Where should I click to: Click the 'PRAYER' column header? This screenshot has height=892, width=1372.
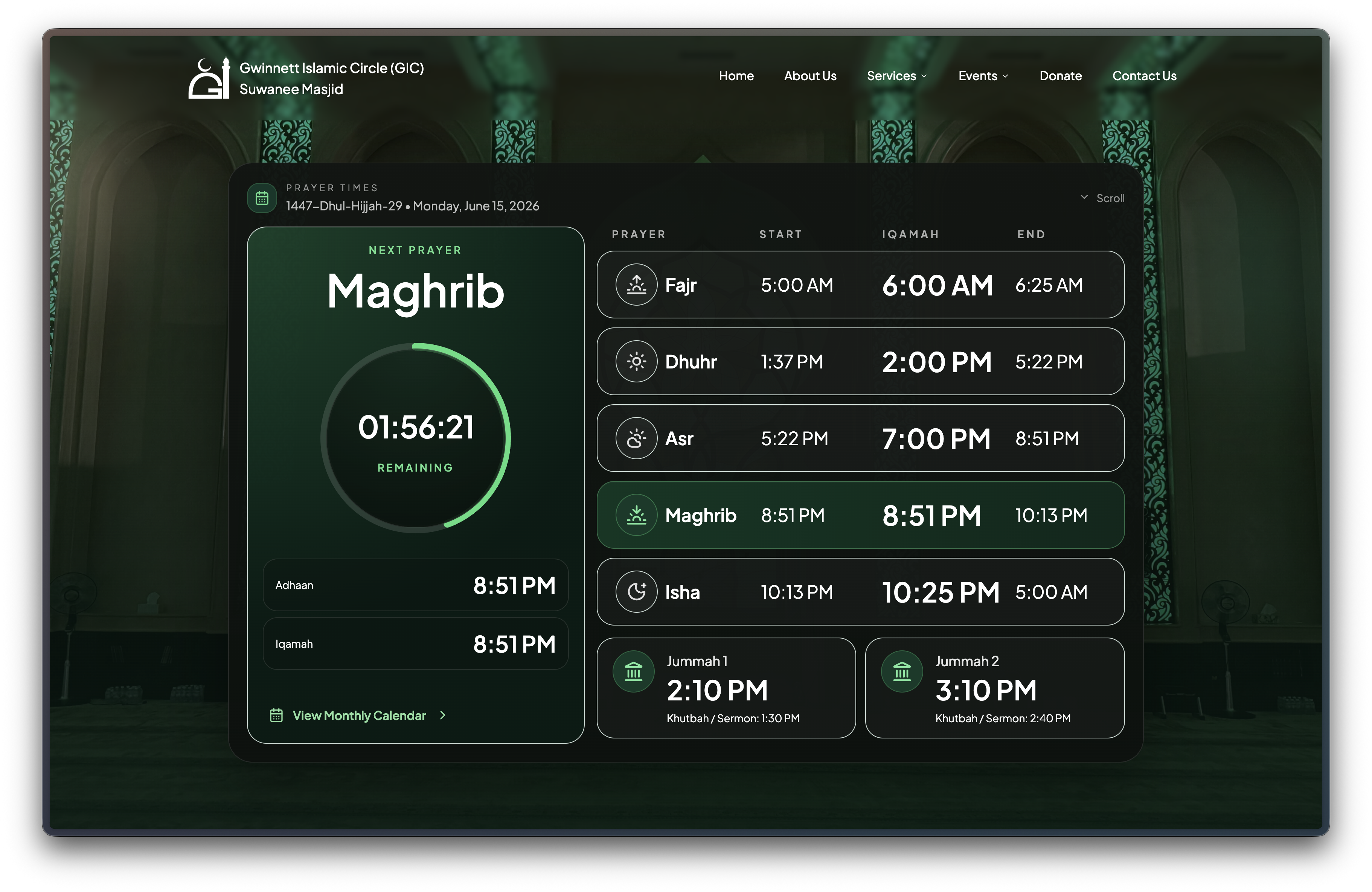pyautogui.click(x=638, y=234)
